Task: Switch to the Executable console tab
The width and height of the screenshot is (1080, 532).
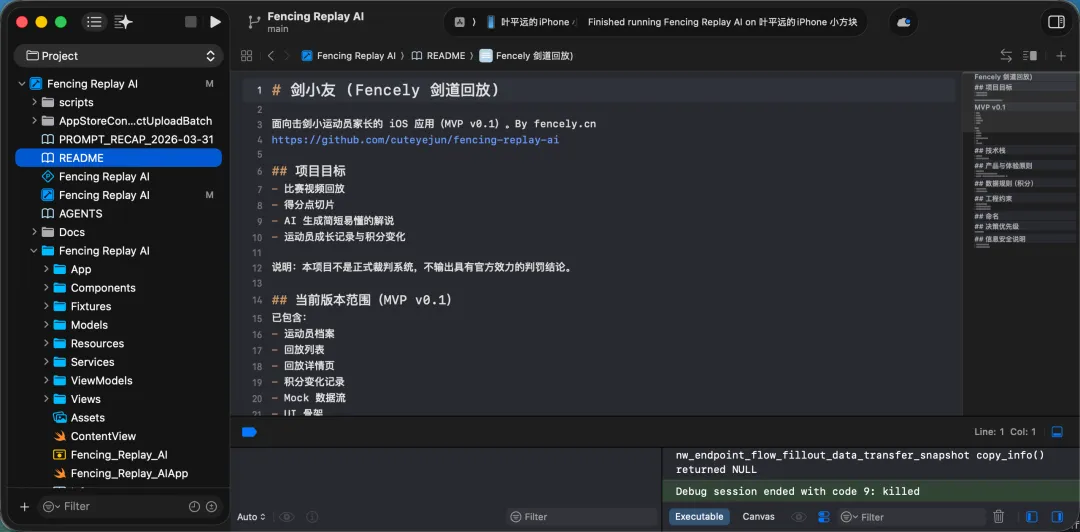Action: [699, 517]
